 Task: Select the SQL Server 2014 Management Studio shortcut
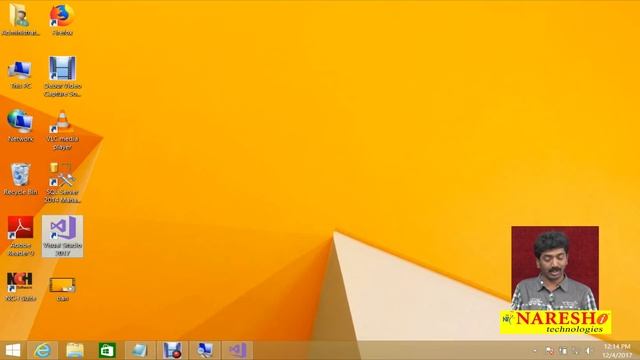tap(62, 183)
